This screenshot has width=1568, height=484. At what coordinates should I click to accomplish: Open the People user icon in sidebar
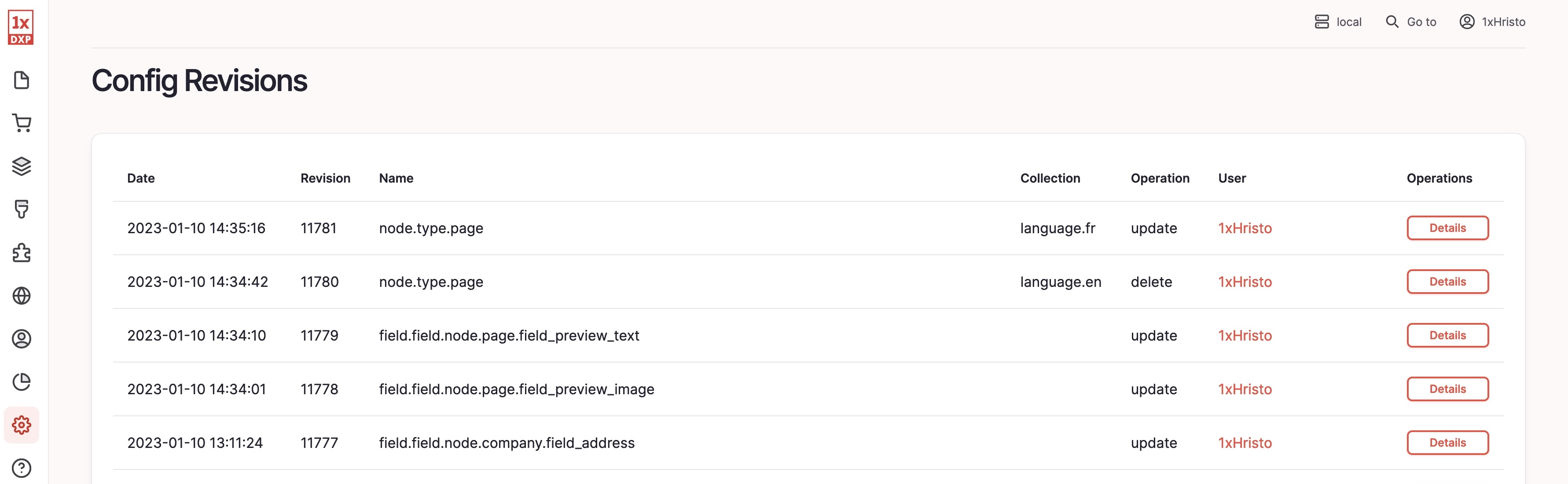(21, 338)
